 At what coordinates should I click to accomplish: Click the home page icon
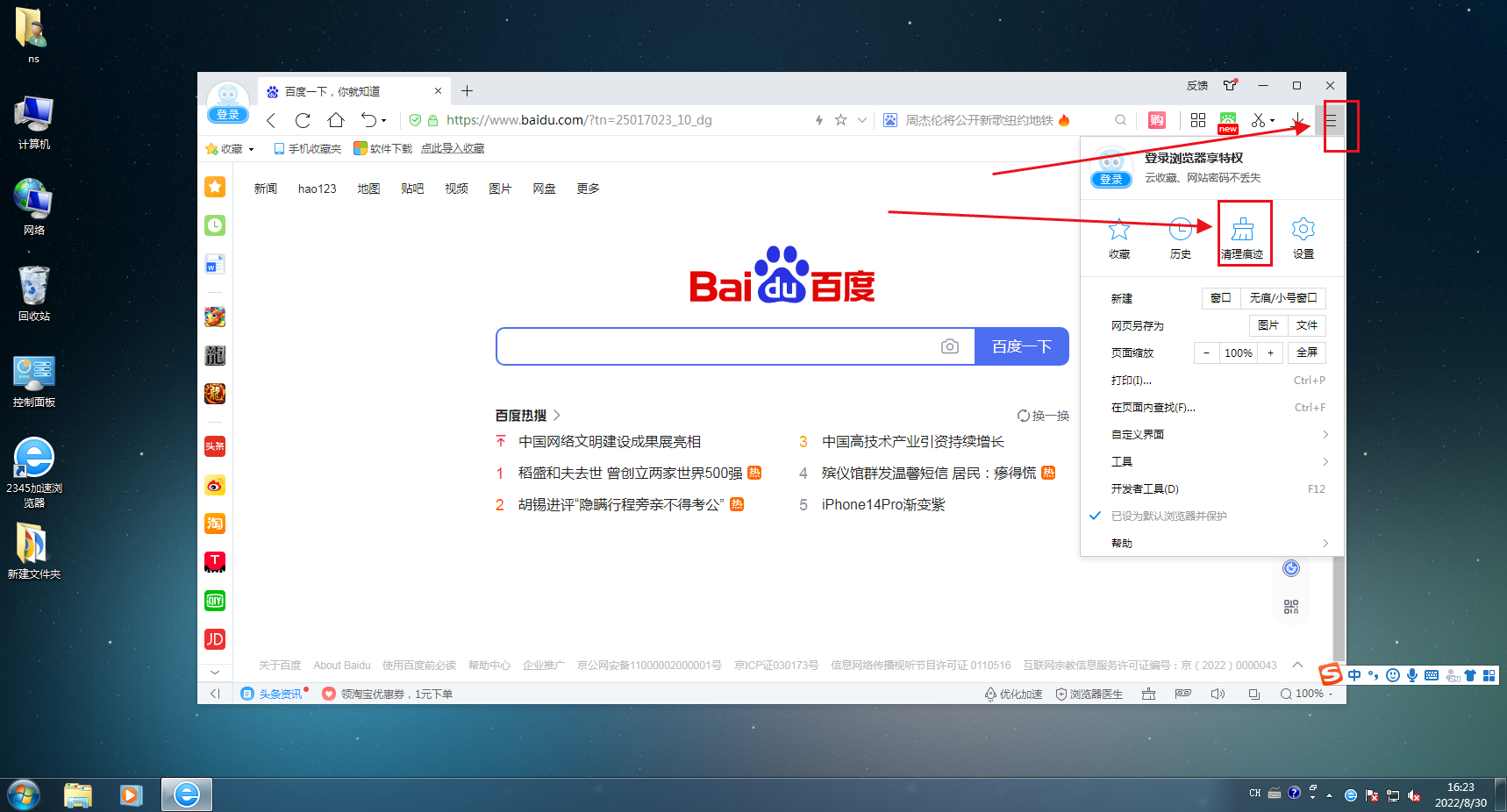pyautogui.click(x=336, y=120)
